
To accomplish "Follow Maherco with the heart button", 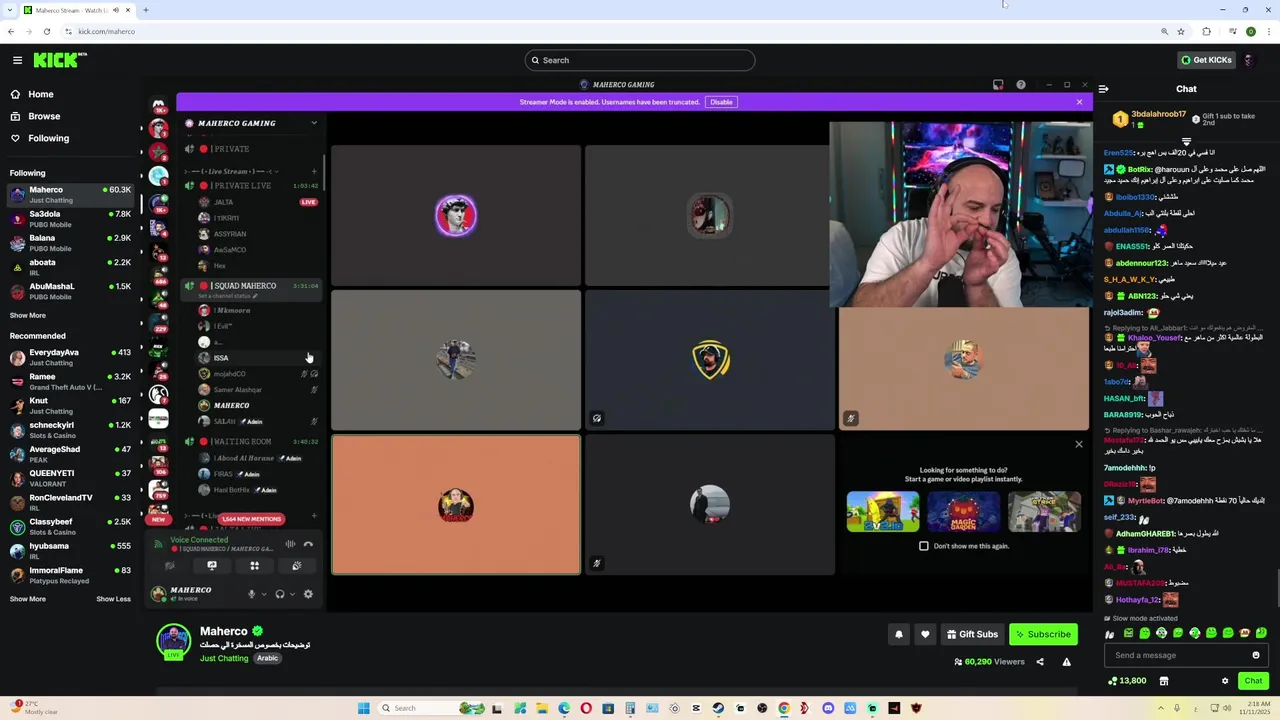I will [925, 634].
